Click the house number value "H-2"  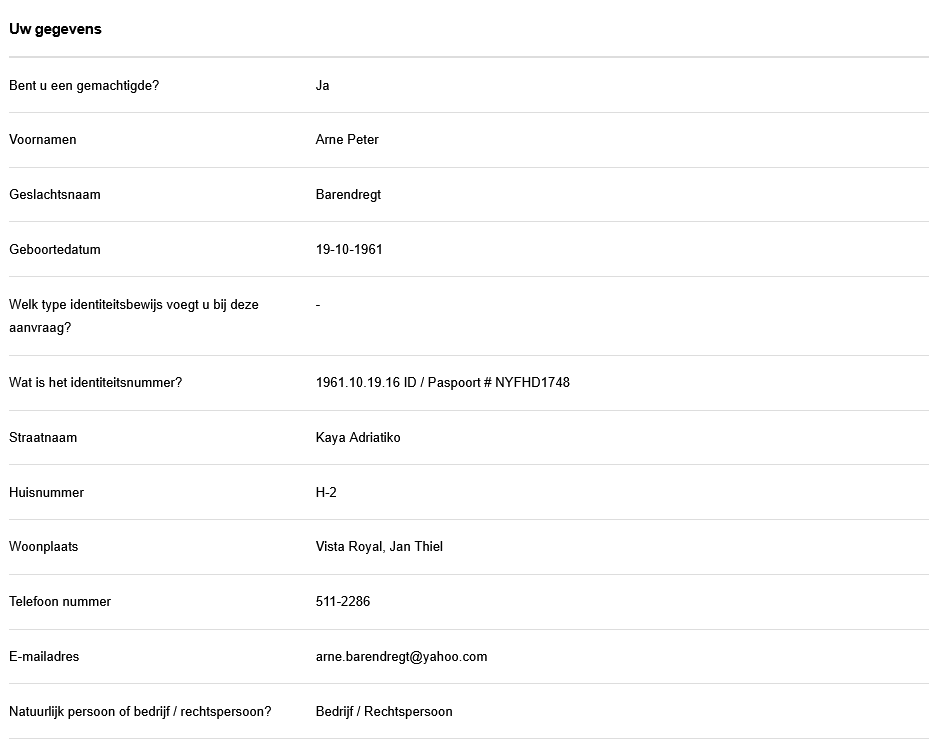point(326,492)
